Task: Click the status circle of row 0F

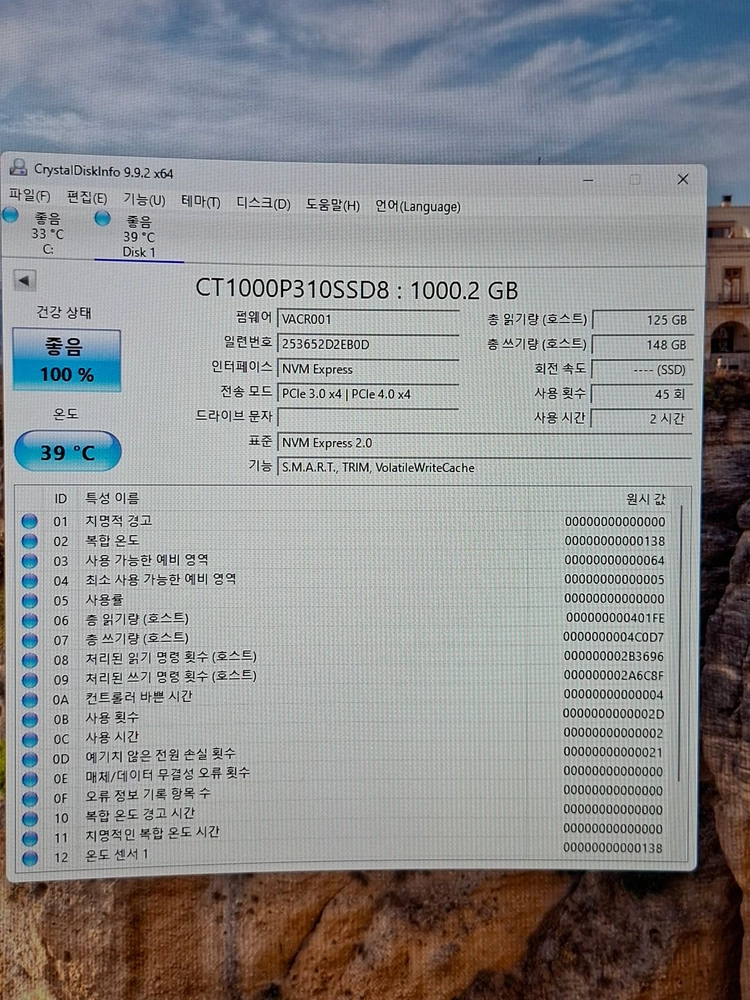Action: point(29,798)
